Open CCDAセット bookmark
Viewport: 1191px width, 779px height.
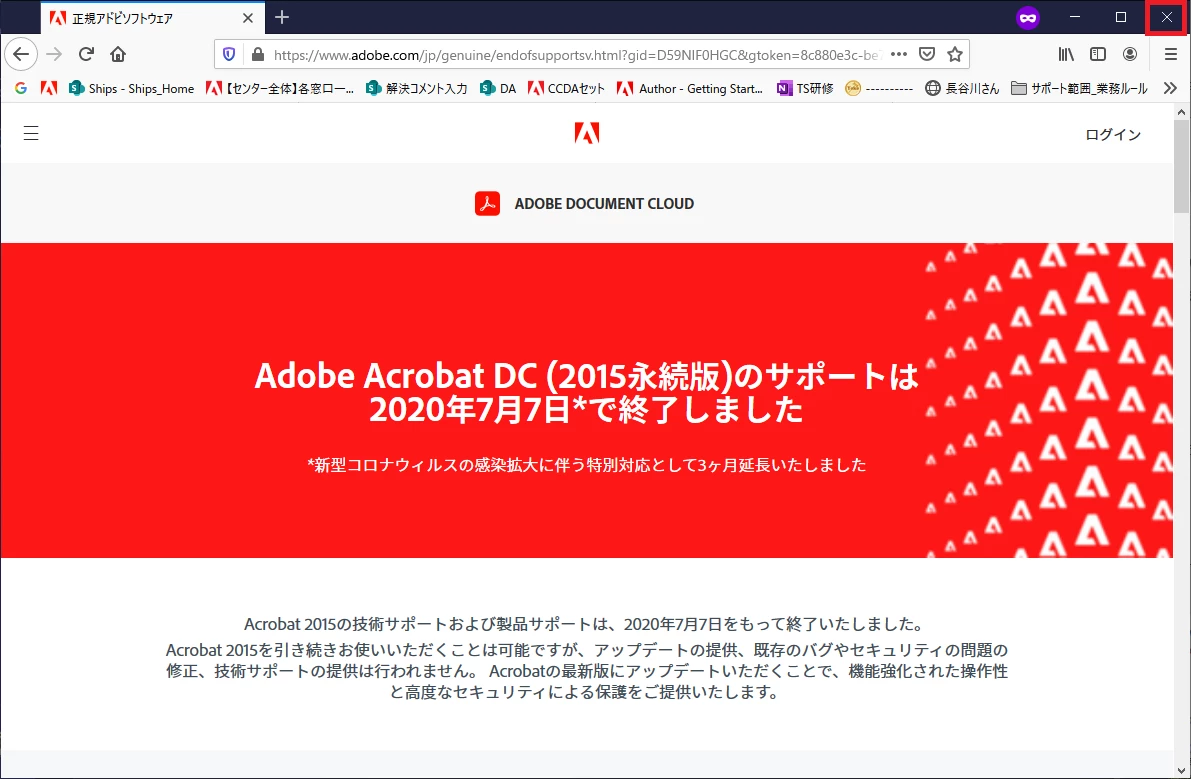tap(567, 88)
